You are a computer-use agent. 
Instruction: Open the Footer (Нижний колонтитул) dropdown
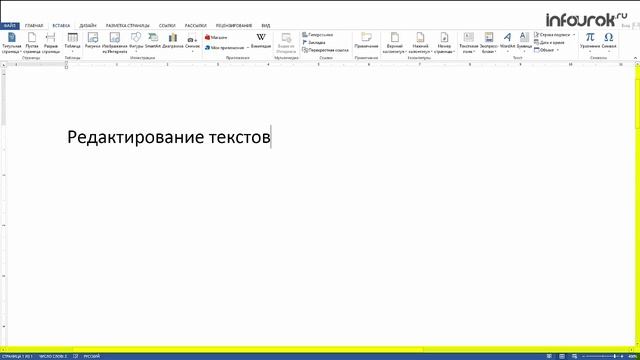420,43
